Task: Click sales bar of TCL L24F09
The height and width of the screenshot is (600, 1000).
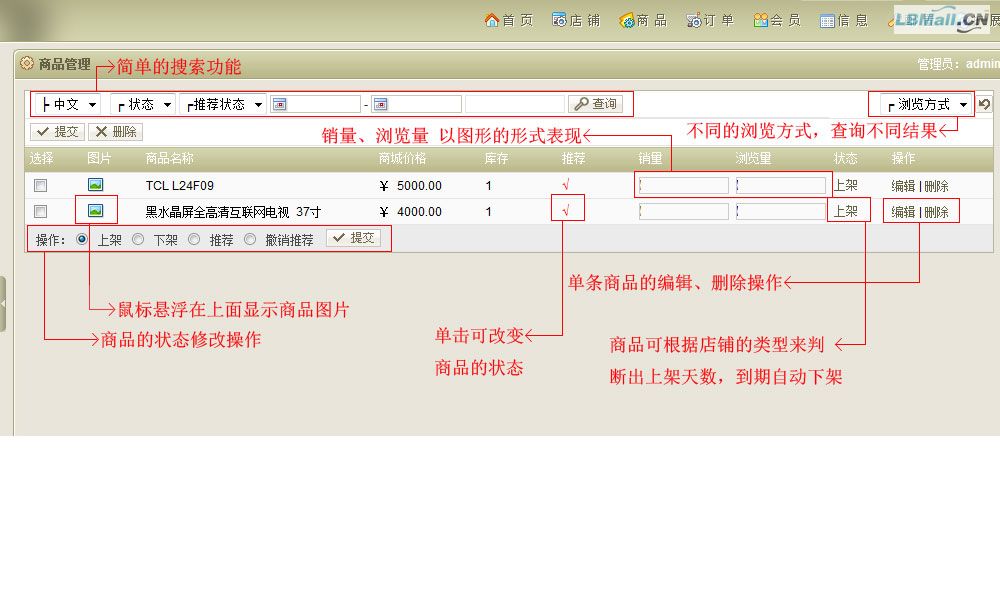Action: [x=684, y=186]
